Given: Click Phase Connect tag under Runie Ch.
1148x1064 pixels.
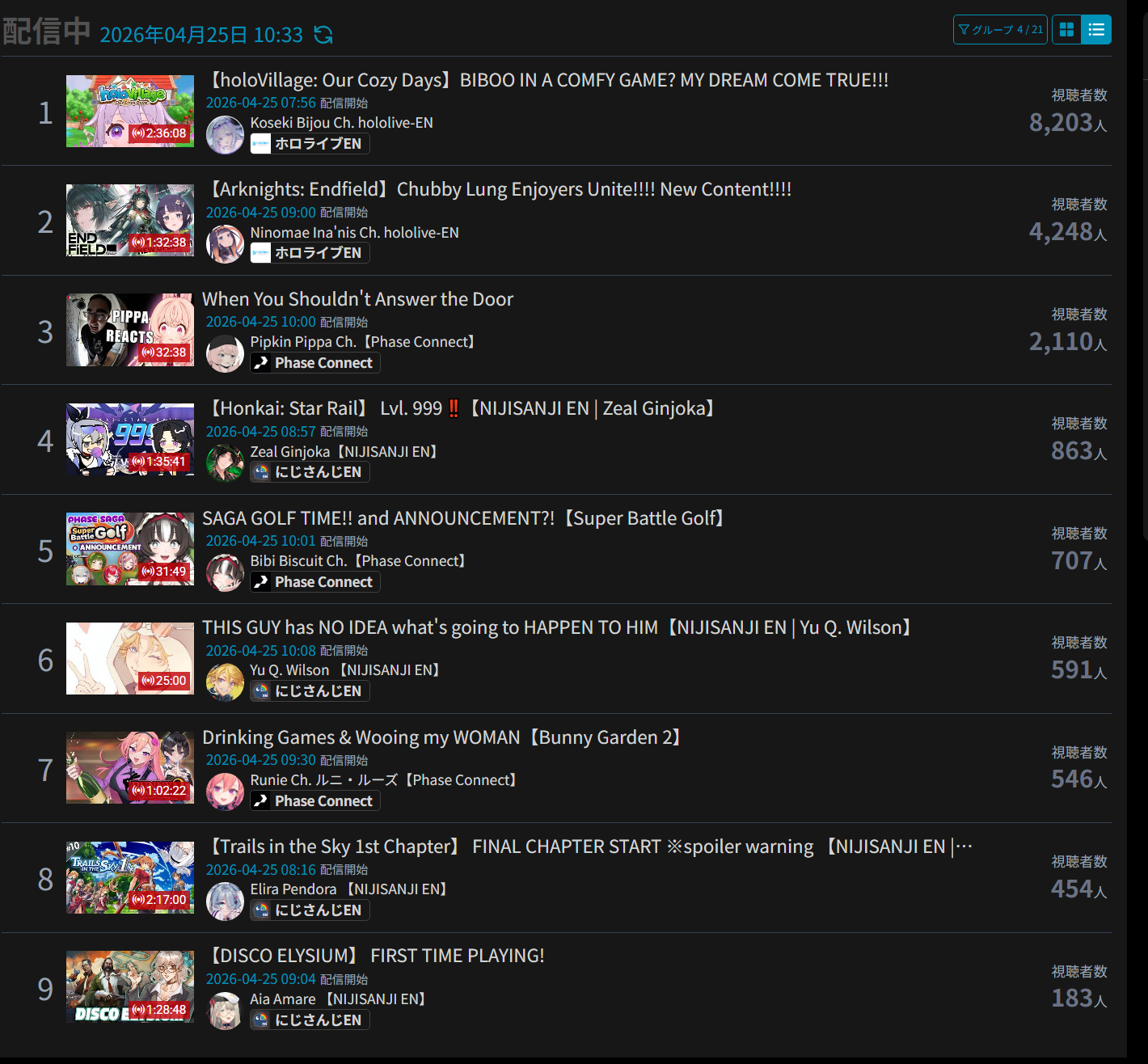Looking at the screenshot, I should 315,801.
